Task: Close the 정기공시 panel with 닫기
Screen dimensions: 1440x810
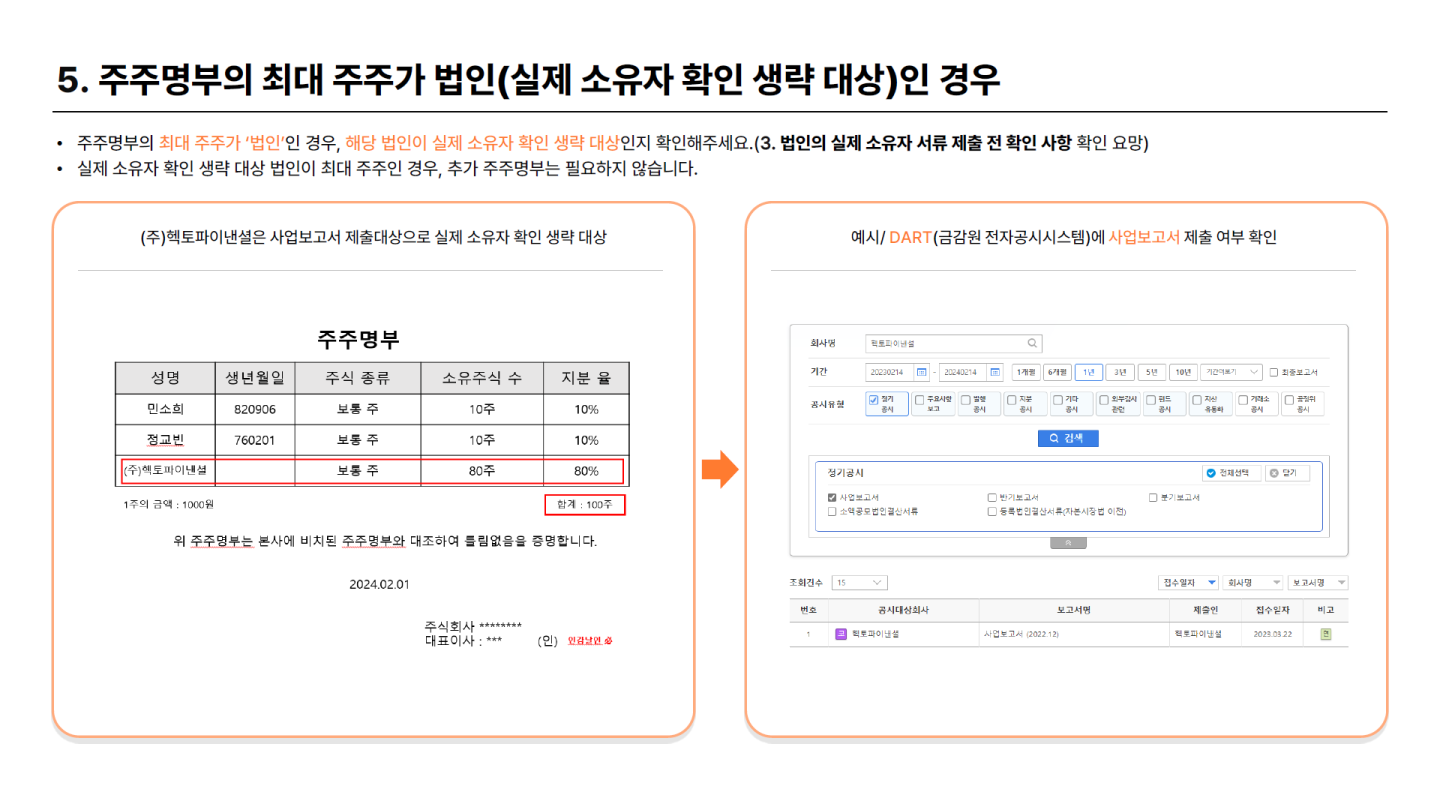Action: coord(1286,473)
